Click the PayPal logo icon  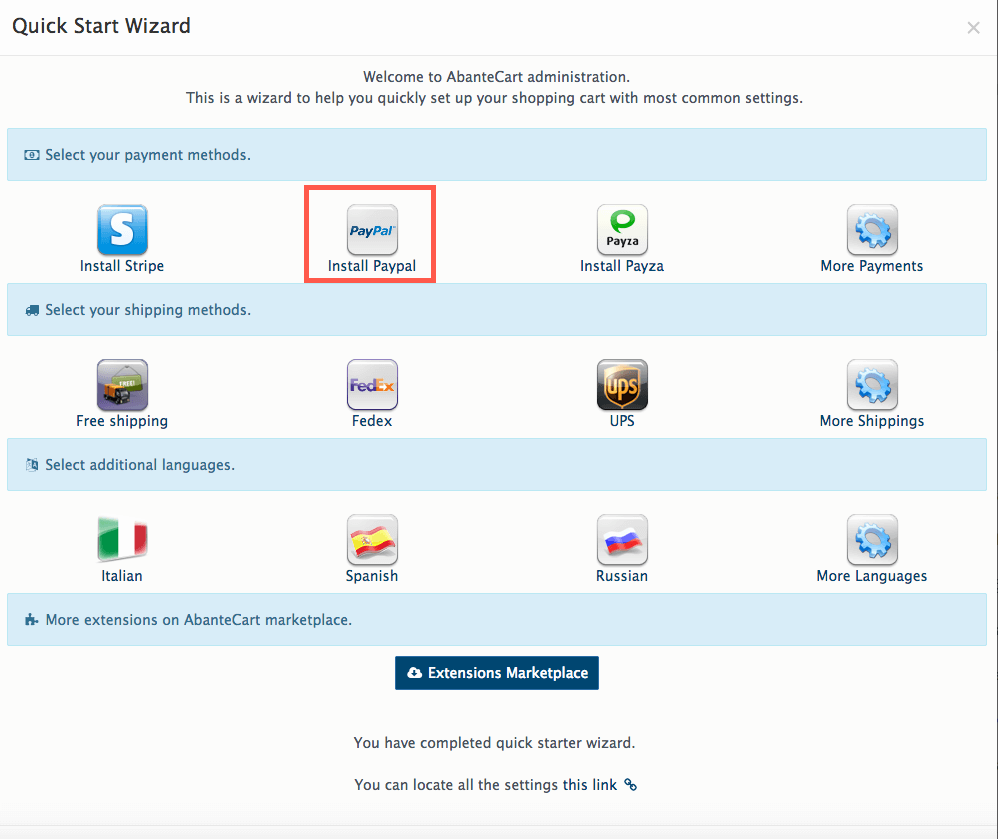(372, 230)
